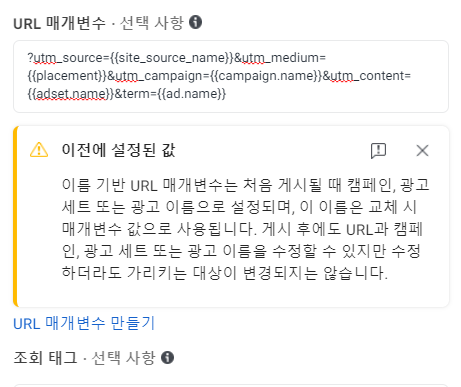Click the feedback icon in the warning banner
The height and width of the screenshot is (387, 461).
coord(378,151)
